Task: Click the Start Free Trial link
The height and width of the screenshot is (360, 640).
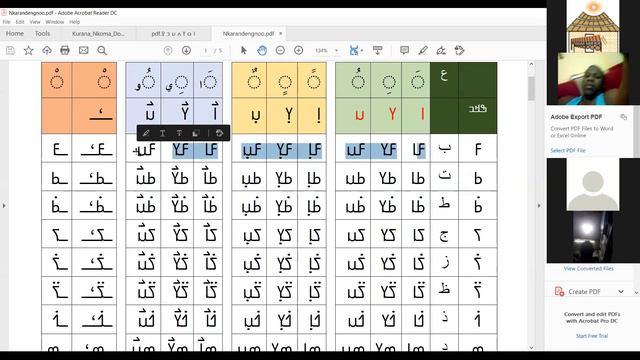Action: click(x=592, y=336)
